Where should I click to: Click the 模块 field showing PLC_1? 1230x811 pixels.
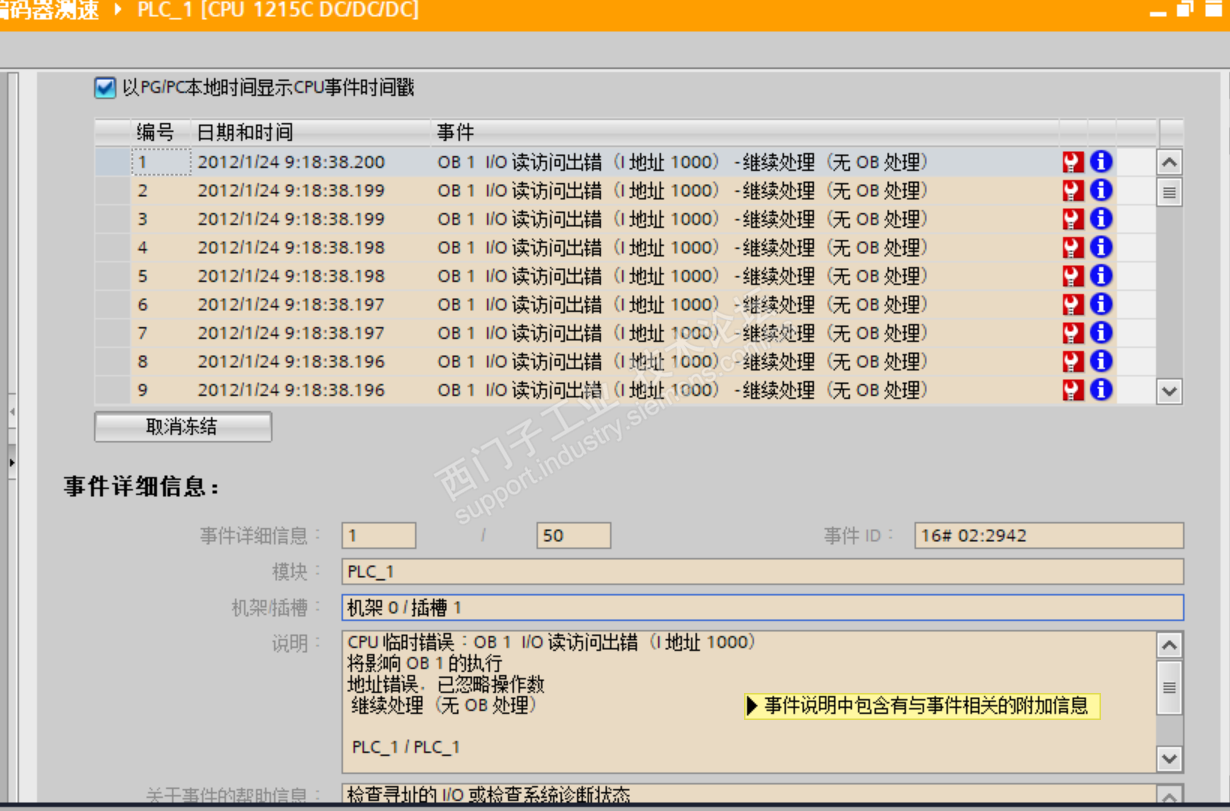(x=763, y=572)
